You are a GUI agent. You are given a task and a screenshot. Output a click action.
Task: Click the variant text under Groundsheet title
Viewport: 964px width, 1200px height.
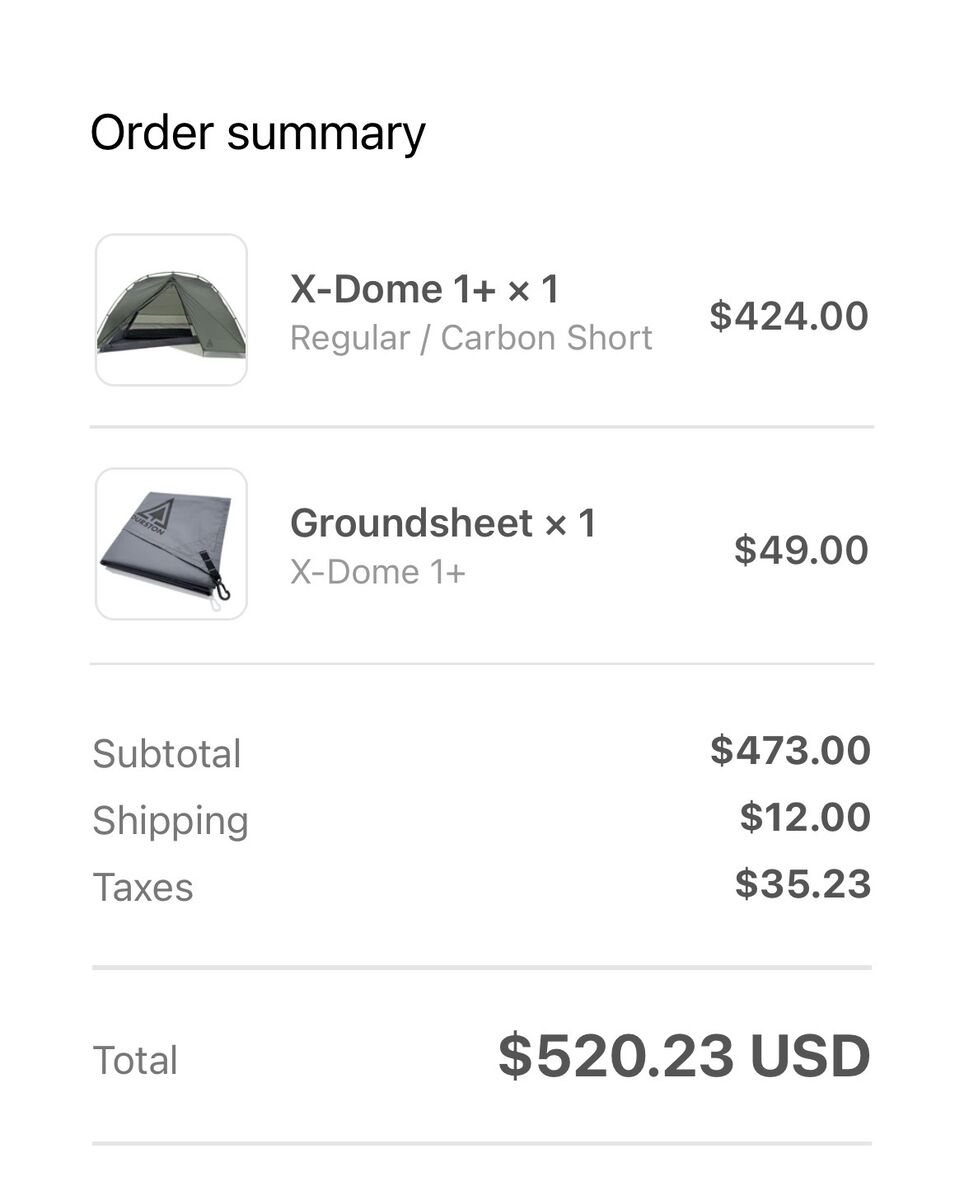[377, 572]
